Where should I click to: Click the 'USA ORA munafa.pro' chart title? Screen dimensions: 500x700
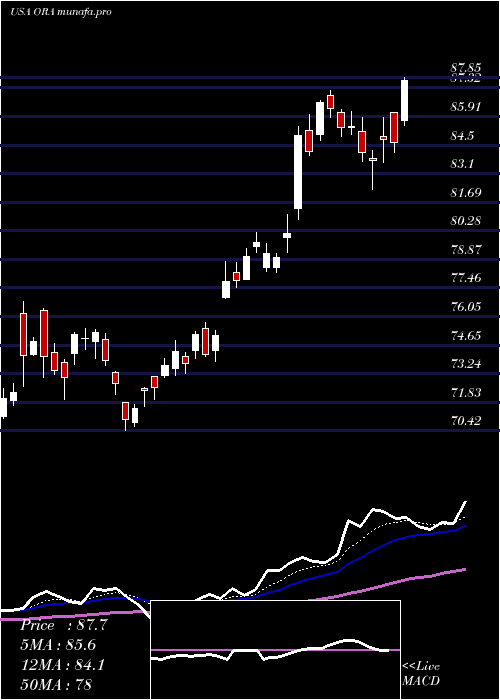pos(61,12)
